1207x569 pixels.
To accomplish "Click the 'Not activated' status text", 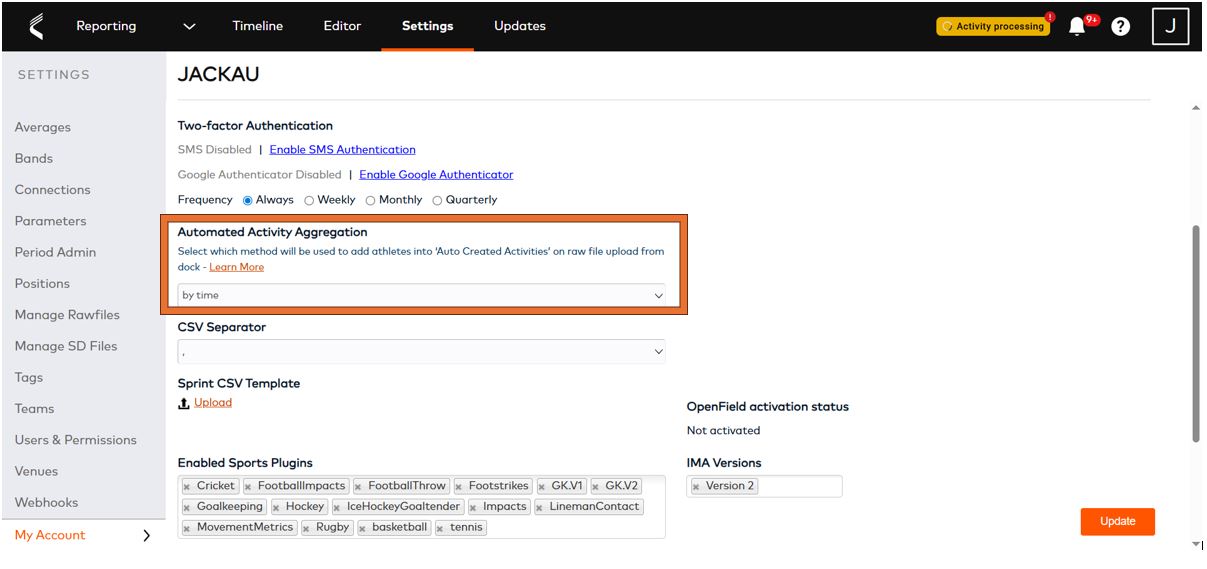I will point(723,431).
